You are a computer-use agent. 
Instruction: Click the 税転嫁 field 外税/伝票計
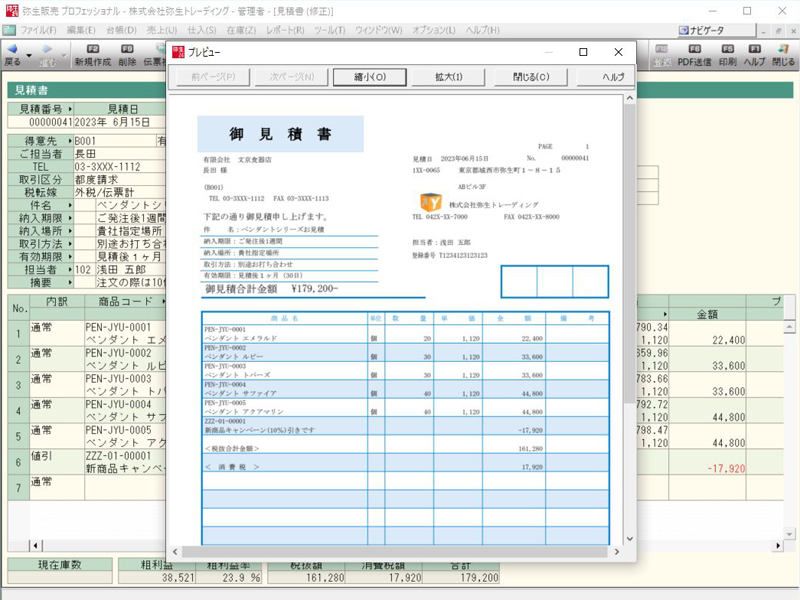pos(120,192)
